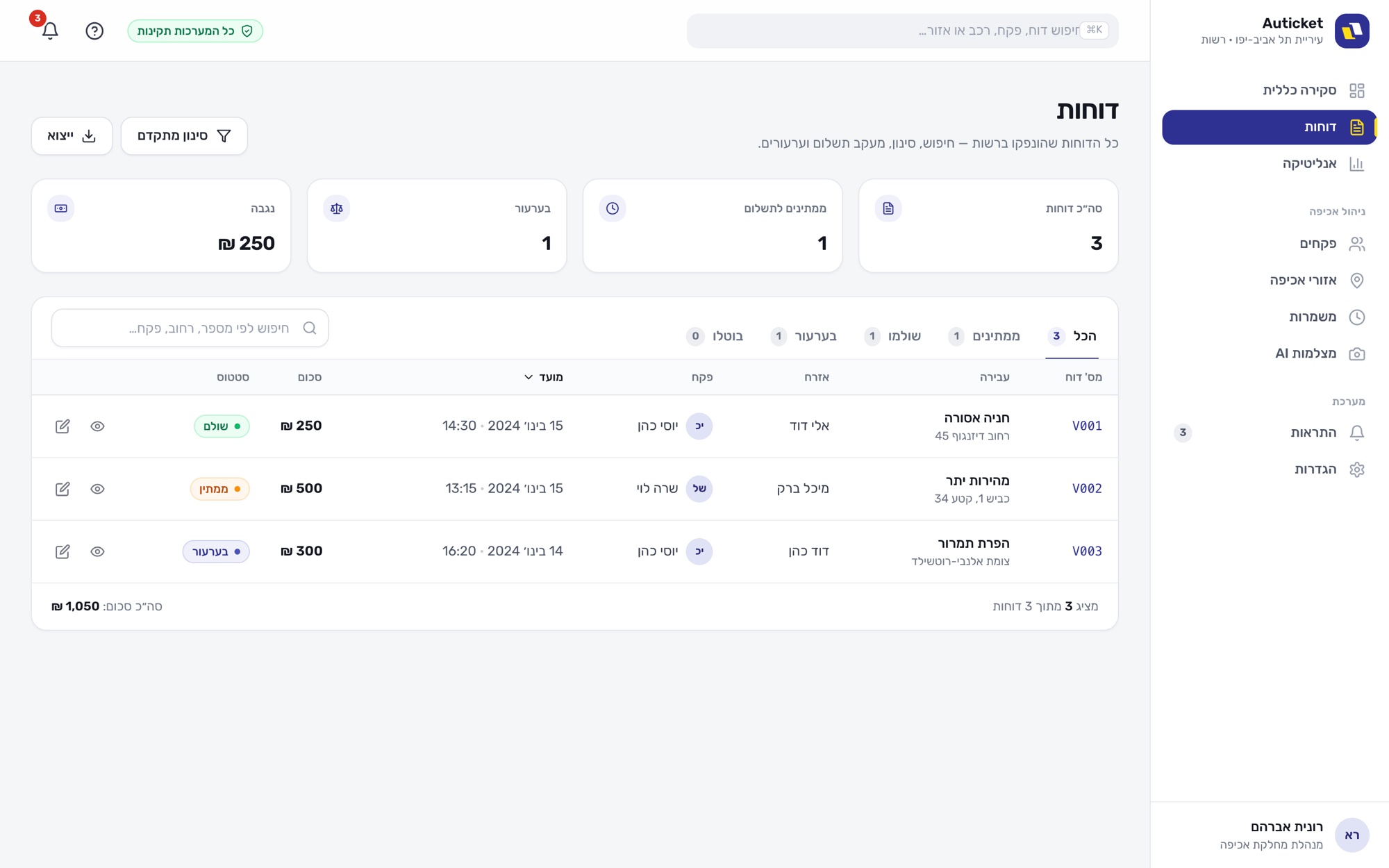Switch to the בוטלו tab
Screen dimensions: 1389x868
[x=715, y=336]
